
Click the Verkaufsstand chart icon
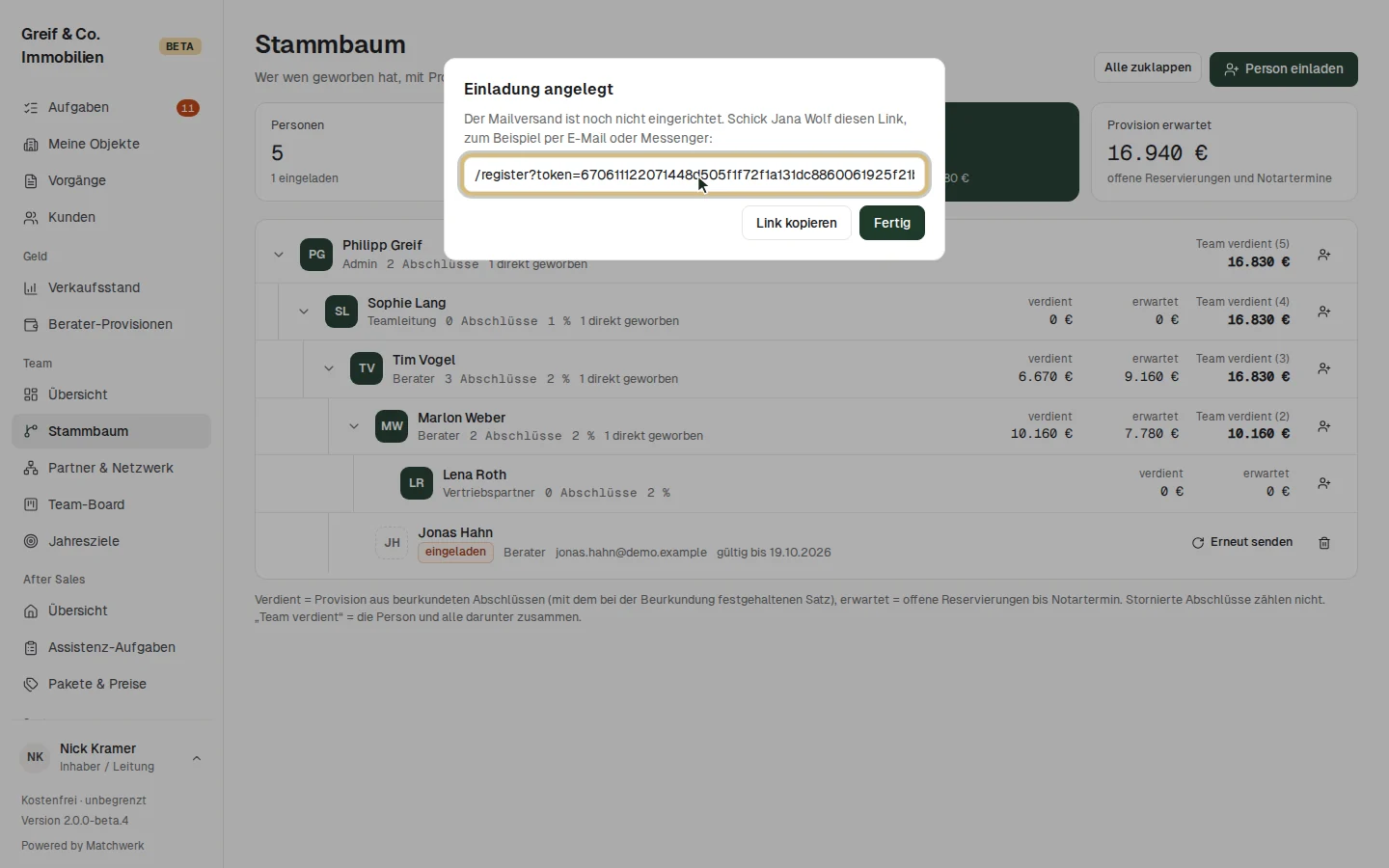31,288
